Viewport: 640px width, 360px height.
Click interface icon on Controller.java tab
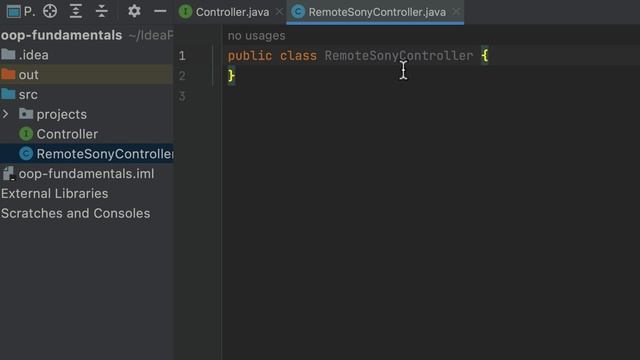pos(185,11)
